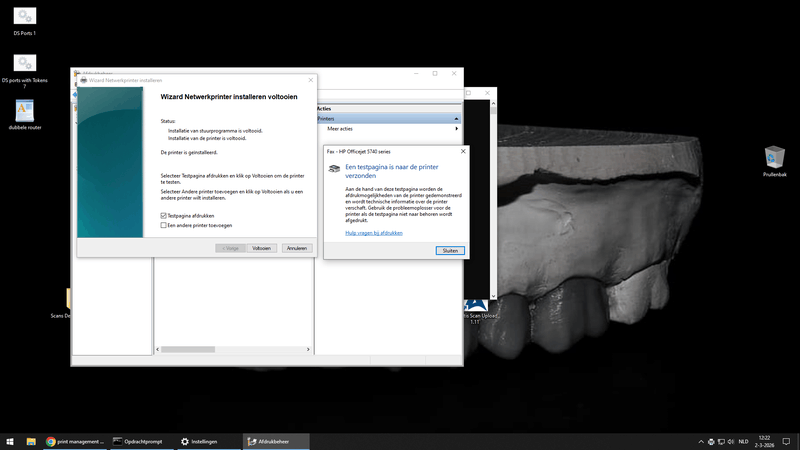Open the Hulp vragen bij afdrukken link
This screenshot has height=450, width=800.
[374, 233]
